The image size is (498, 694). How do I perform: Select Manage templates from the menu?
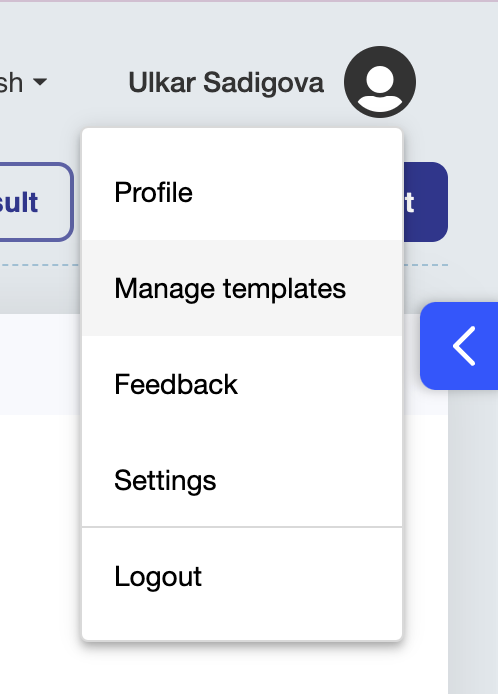pyautogui.click(x=242, y=288)
